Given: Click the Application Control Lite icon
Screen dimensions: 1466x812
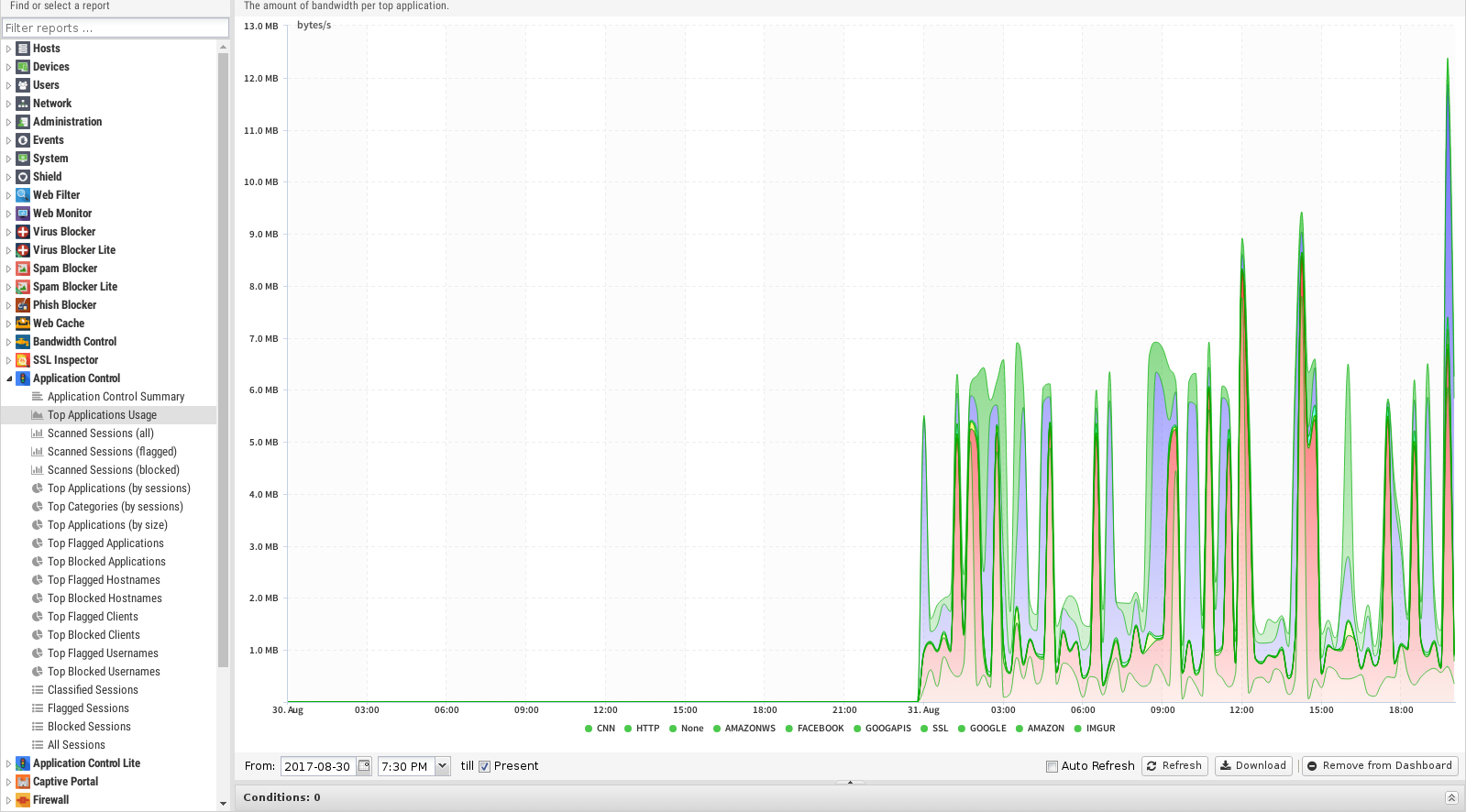Looking at the screenshot, I should [x=23, y=763].
